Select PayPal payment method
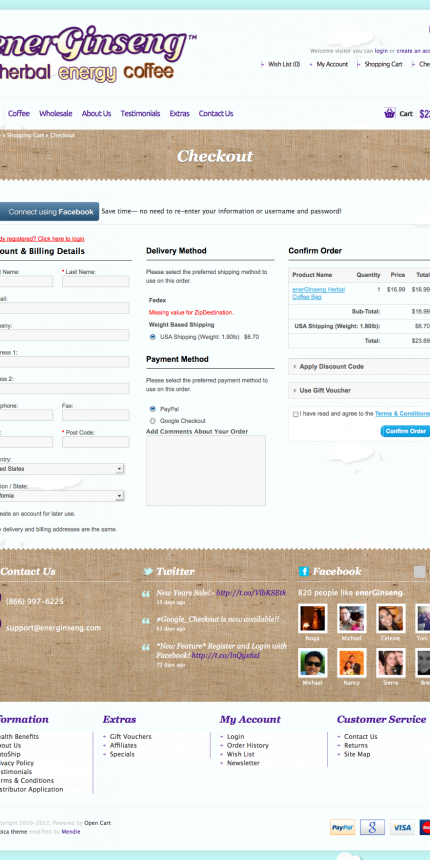This screenshot has width=430, height=860. (152, 409)
